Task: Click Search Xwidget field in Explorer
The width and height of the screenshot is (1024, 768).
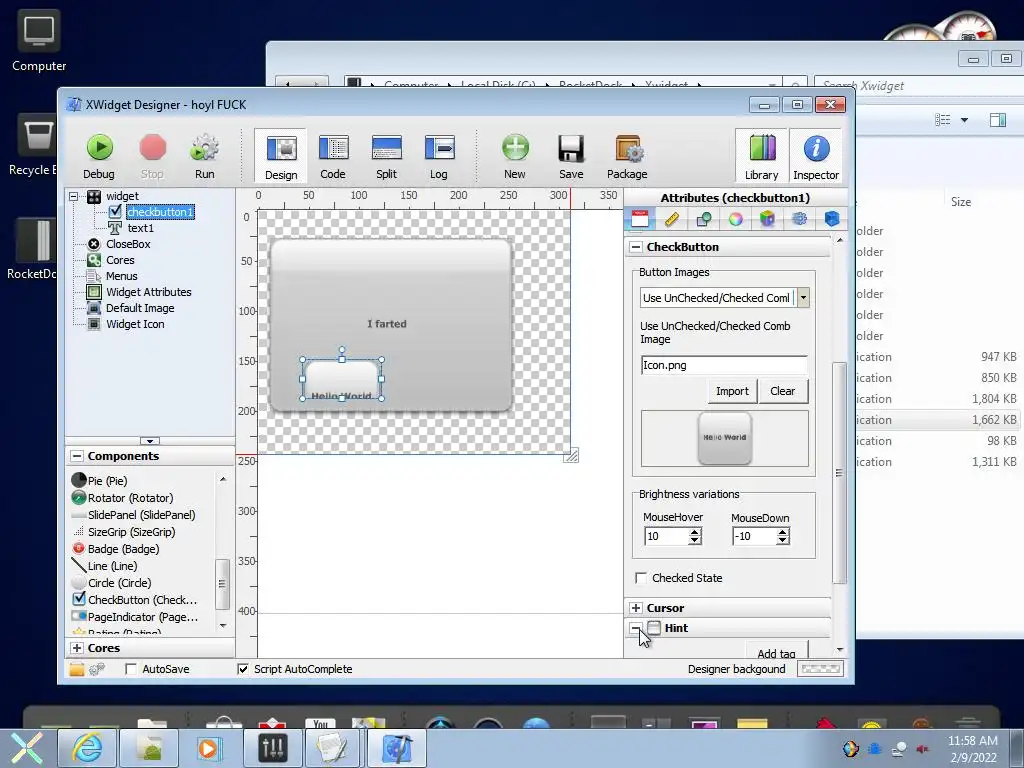Action: click(x=918, y=86)
